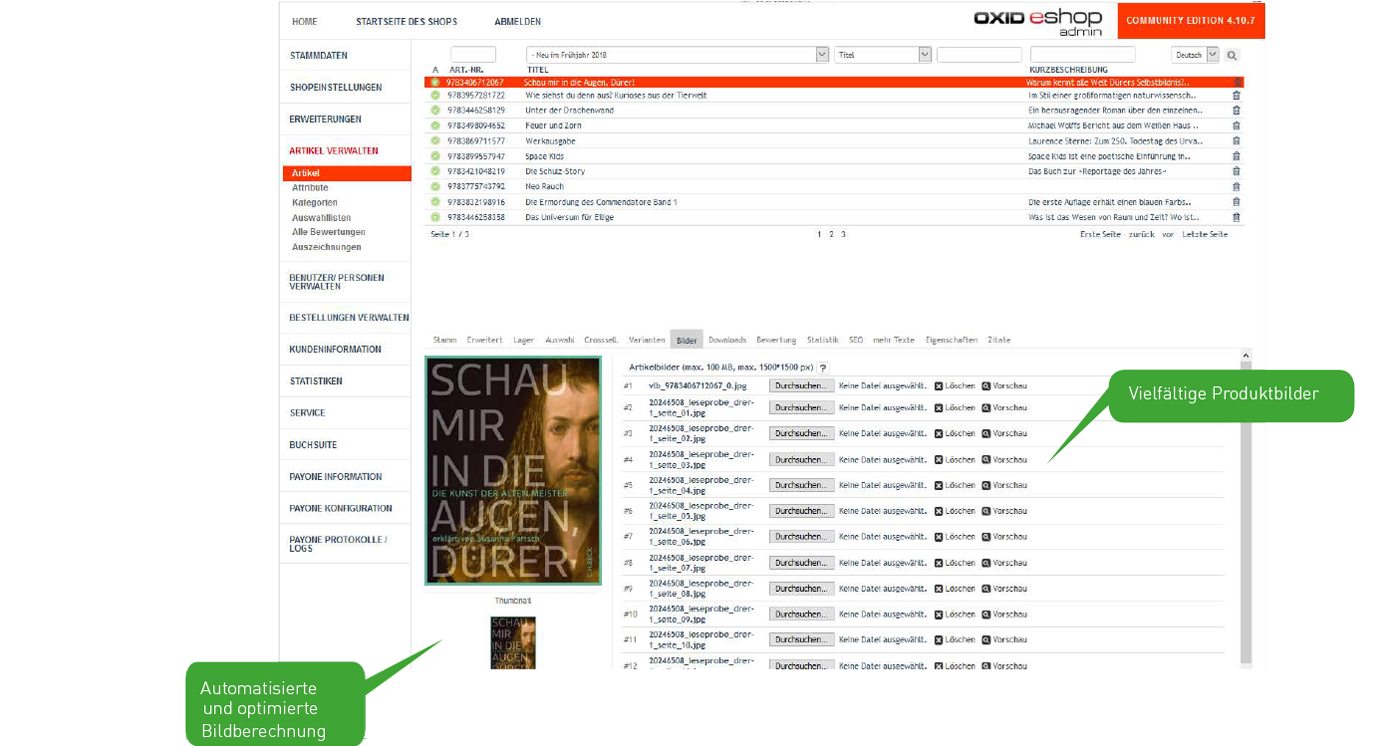The image size is (1400, 746).
Task: Go to Letzte Seite of article list
Action: pyautogui.click(x=1205, y=234)
